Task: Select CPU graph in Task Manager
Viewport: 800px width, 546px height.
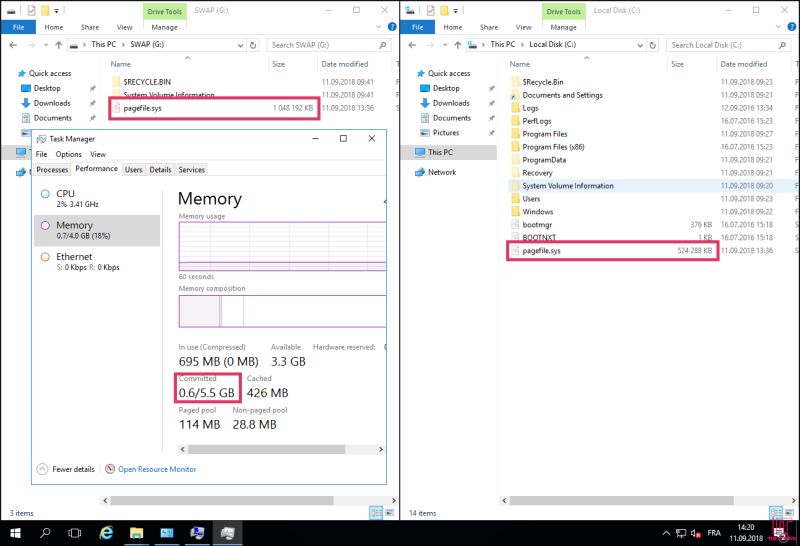Action: tap(97, 198)
